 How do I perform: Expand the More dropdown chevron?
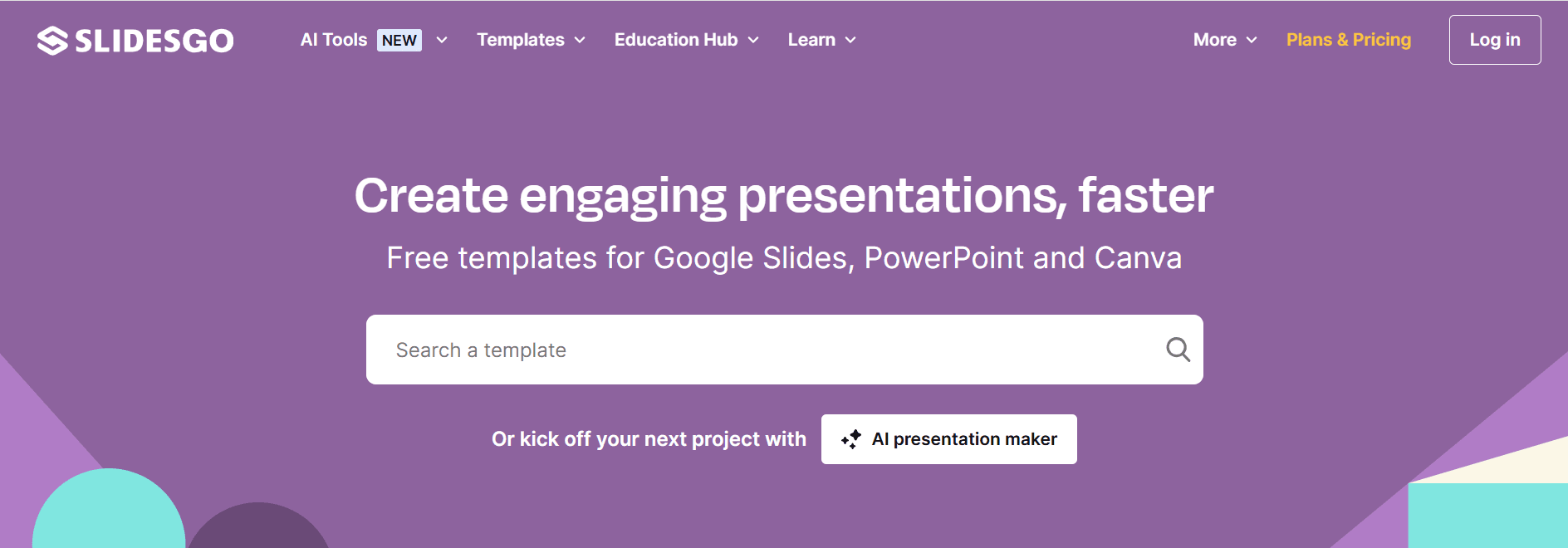click(1252, 40)
